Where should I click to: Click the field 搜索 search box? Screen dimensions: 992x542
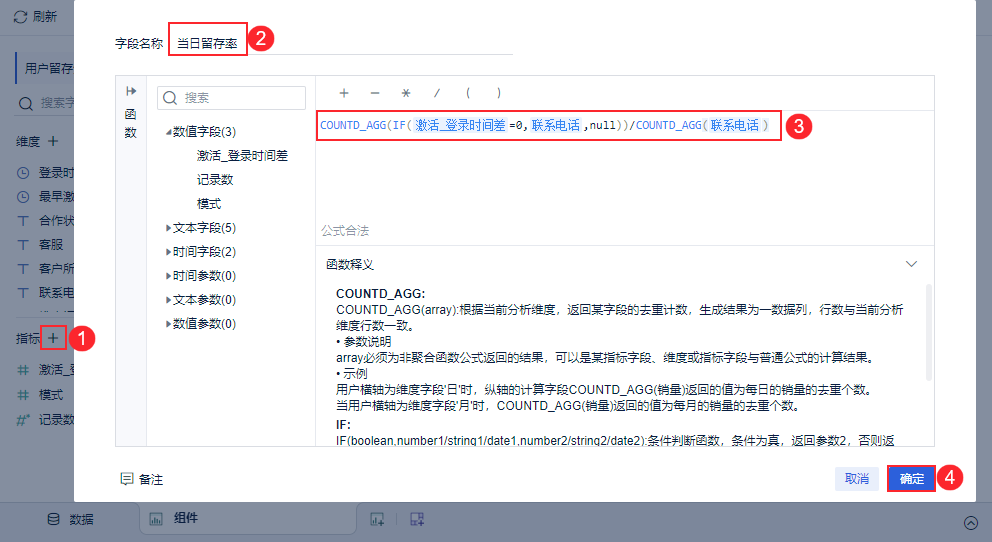coord(232,98)
